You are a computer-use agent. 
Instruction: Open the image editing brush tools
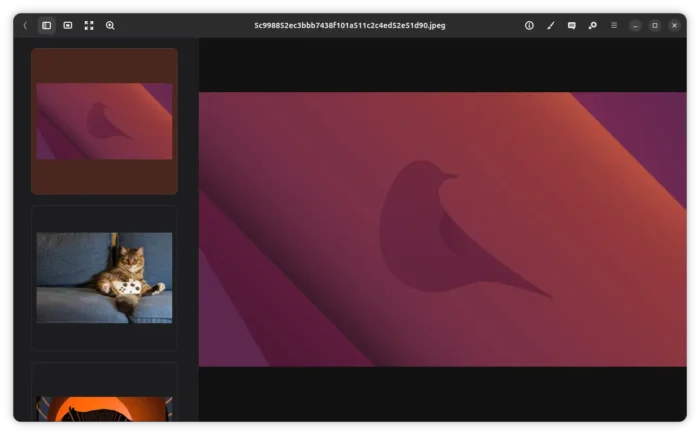coord(550,25)
